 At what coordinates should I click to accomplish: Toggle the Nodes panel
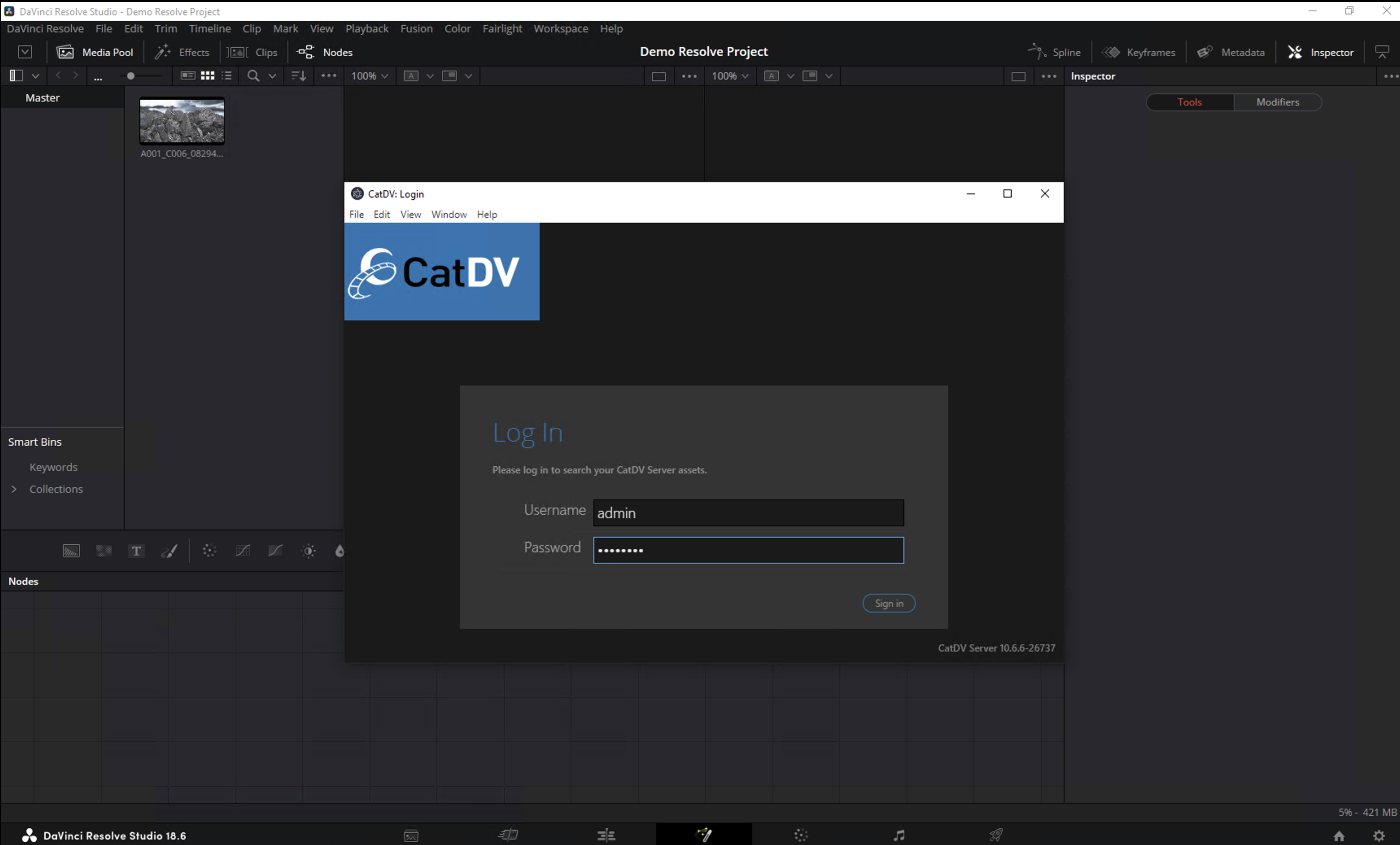pyautogui.click(x=325, y=52)
